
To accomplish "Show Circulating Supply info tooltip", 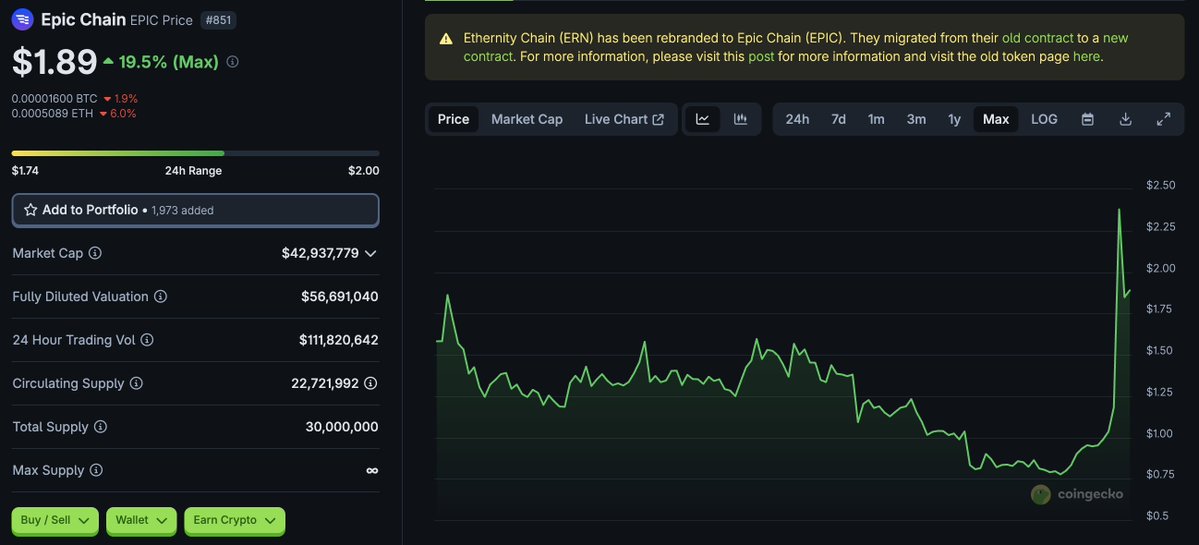I will (x=136, y=383).
